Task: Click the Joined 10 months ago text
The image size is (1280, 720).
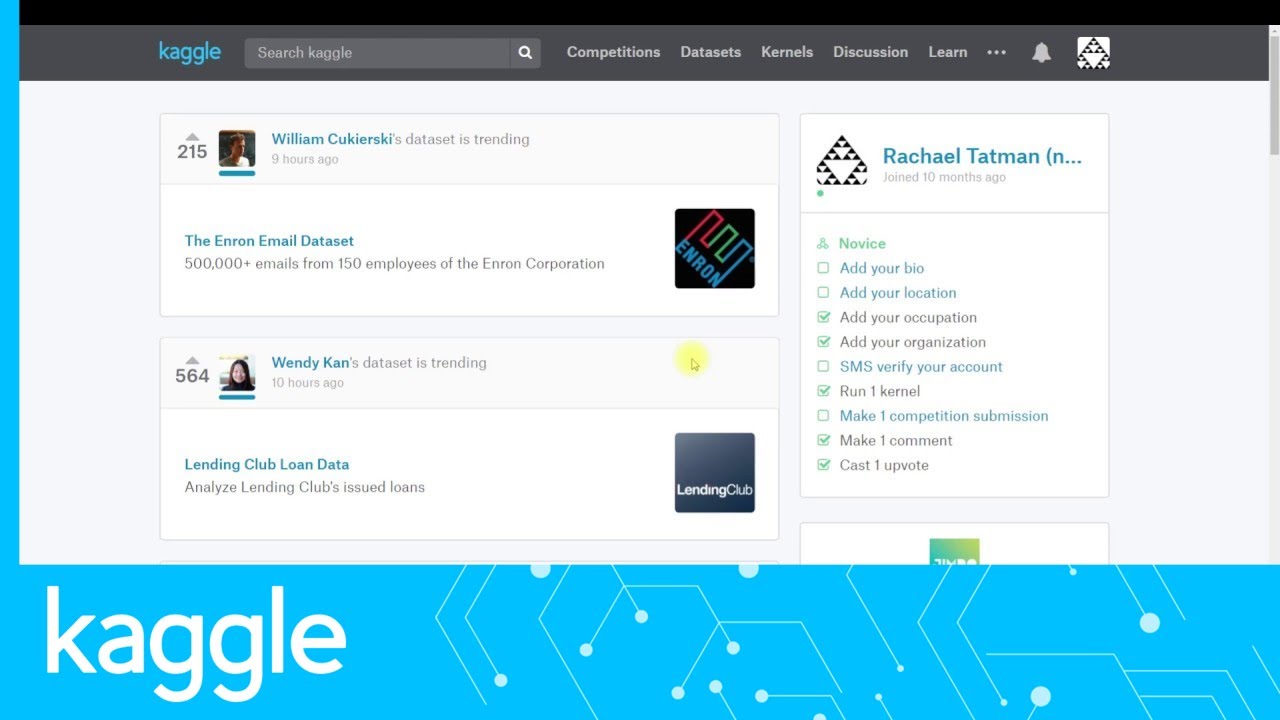Action: pyautogui.click(x=944, y=177)
